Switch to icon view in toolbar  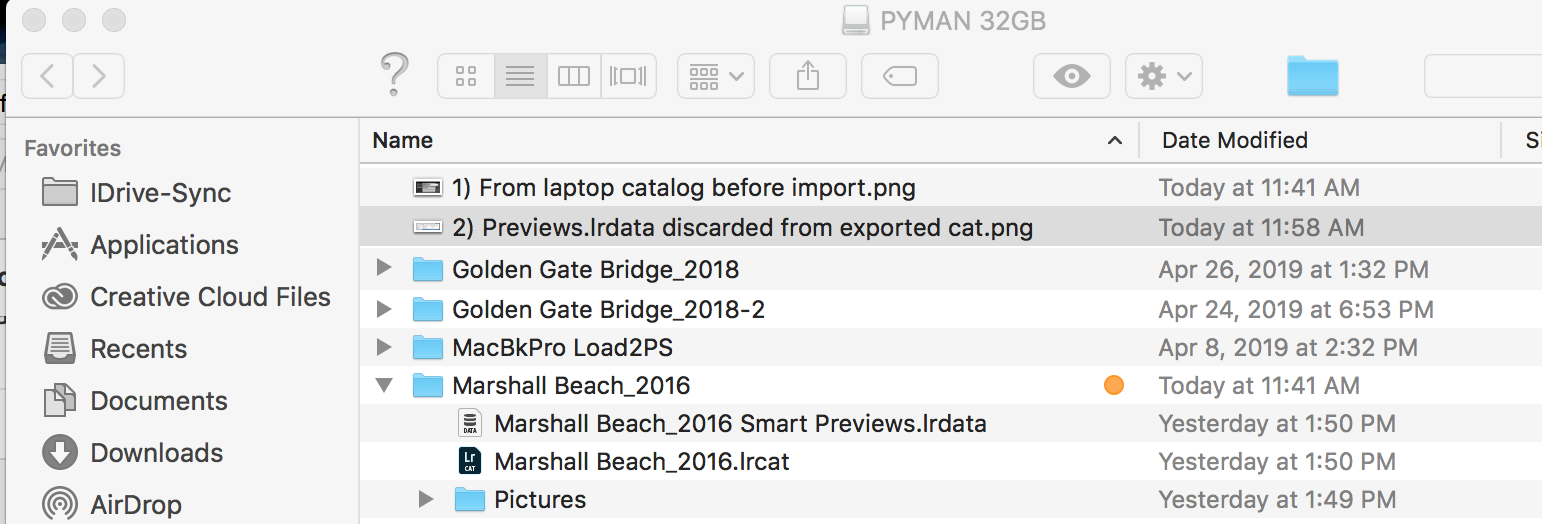466,76
